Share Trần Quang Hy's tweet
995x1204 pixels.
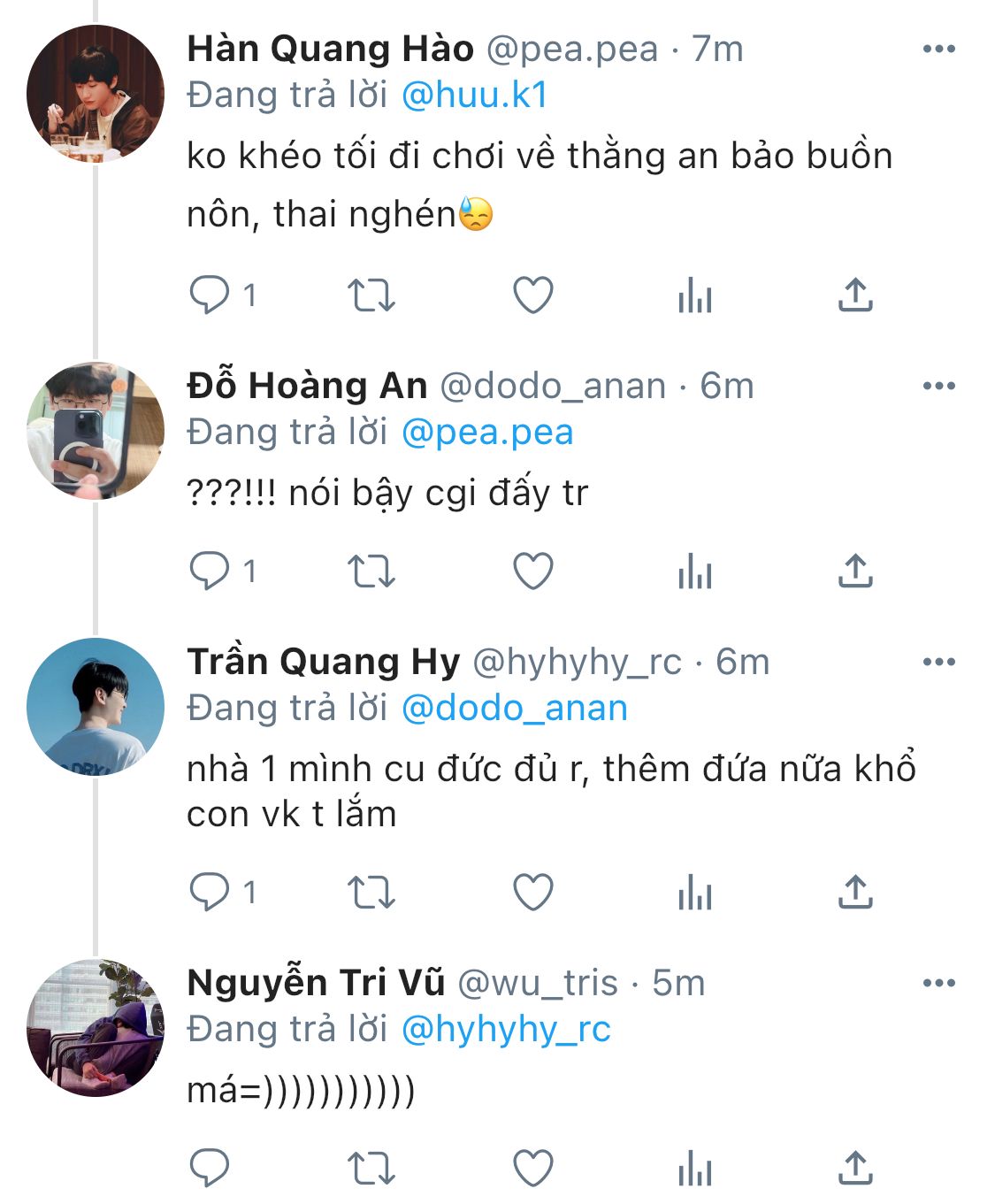855,893
